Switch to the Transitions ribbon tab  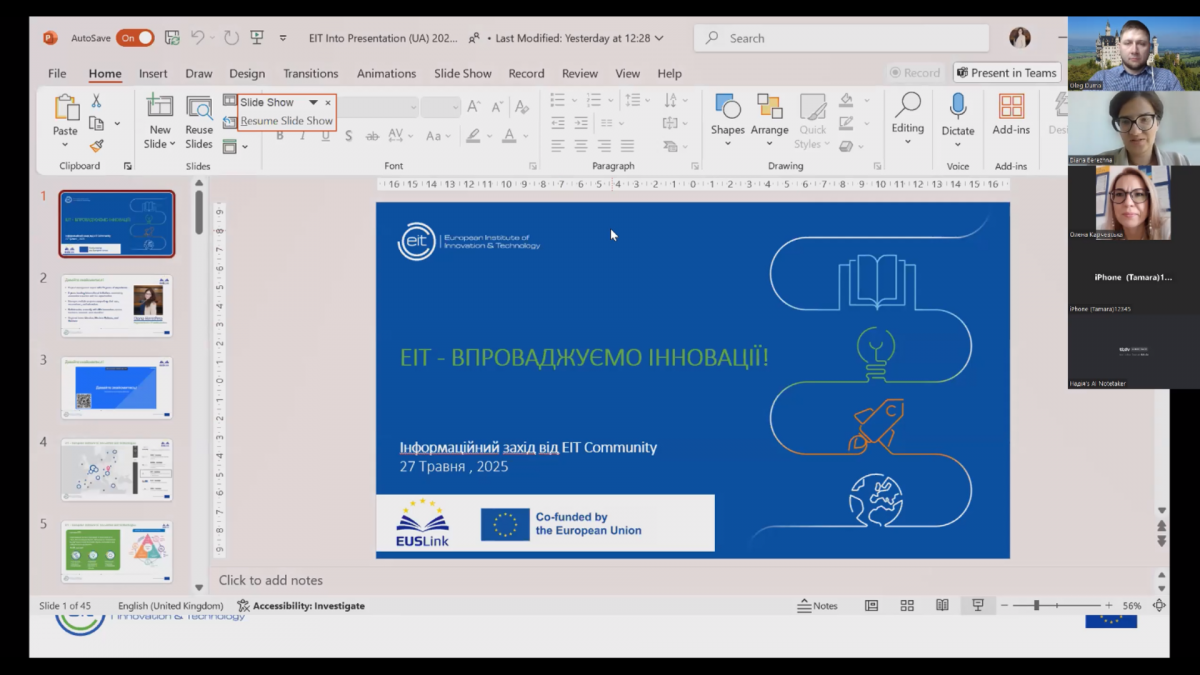(x=310, y=73)
